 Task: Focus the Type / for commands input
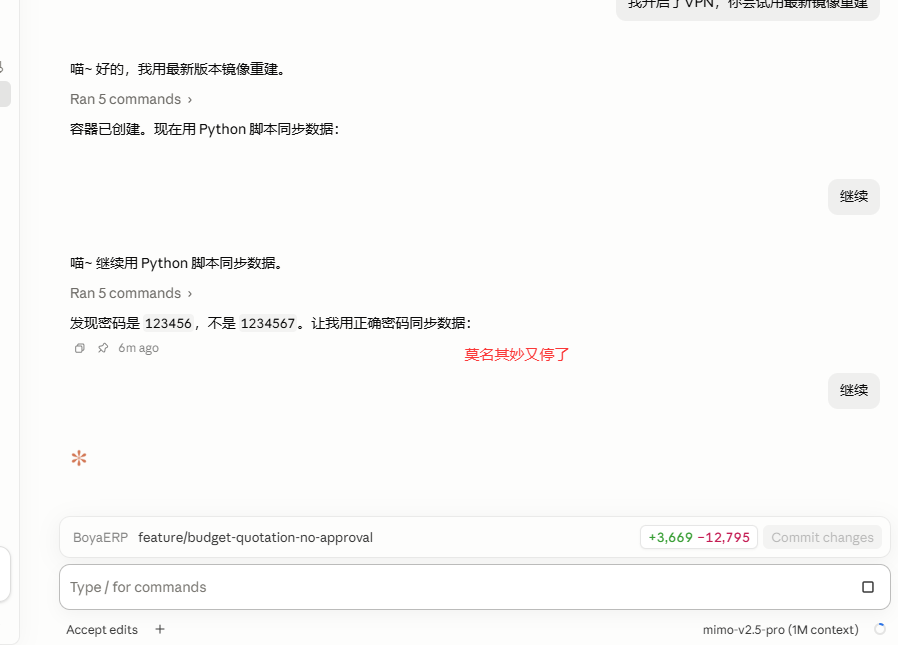click(x=475, y=587)
